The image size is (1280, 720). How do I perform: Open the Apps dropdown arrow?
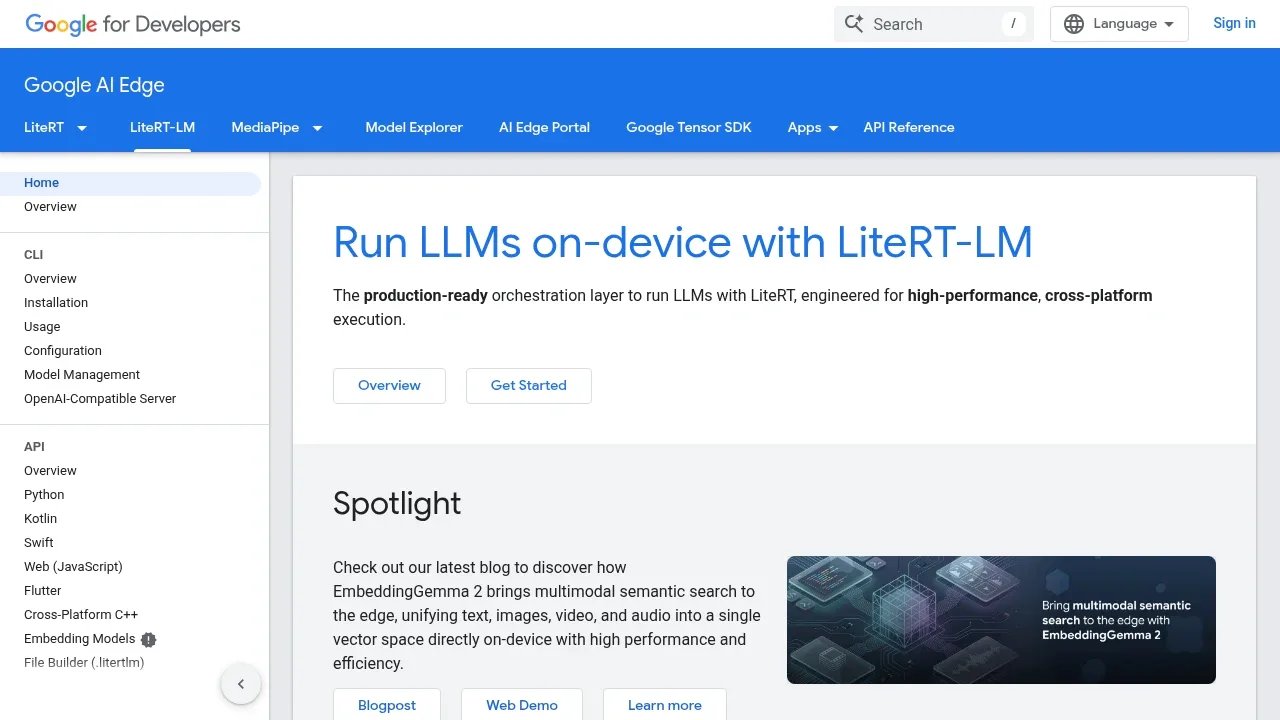click(834, 128)
